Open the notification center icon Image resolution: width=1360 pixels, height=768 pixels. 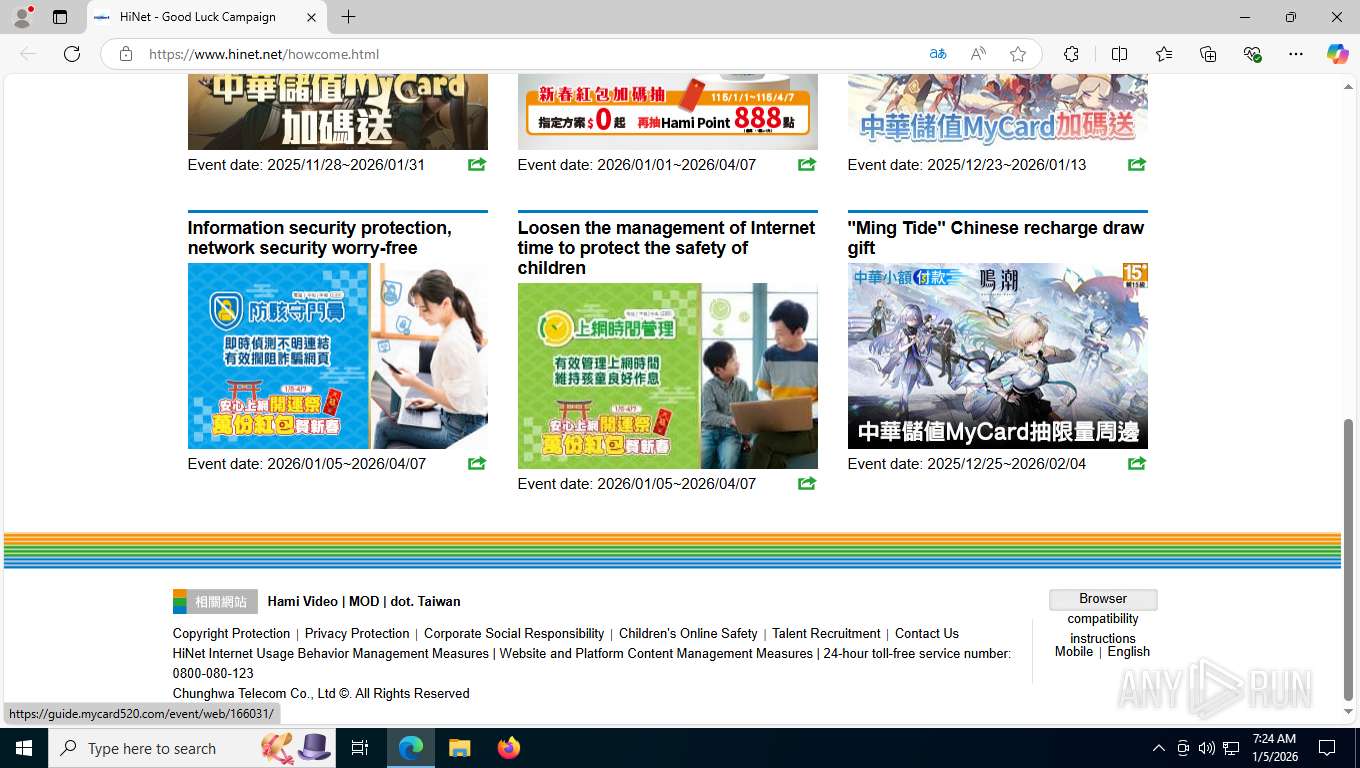click(1327, 748)
